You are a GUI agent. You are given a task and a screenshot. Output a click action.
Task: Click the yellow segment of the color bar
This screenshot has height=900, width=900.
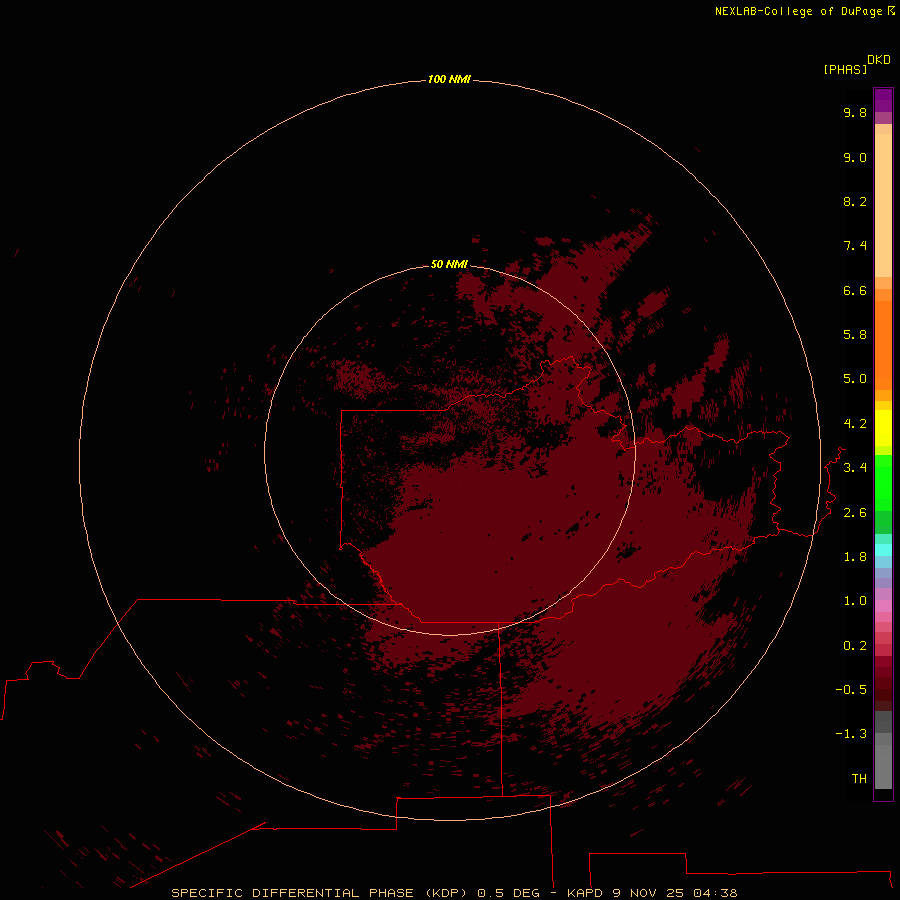click(883, 428)
